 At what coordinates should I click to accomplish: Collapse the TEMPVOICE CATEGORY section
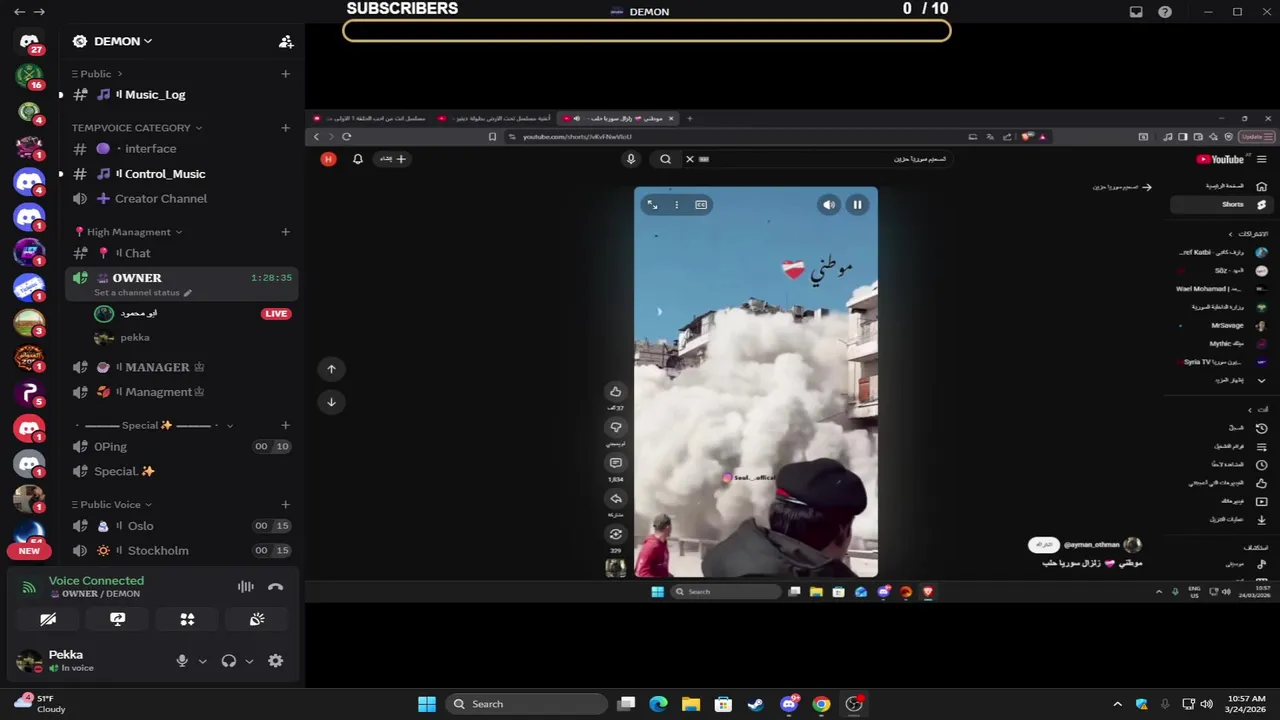137,128
